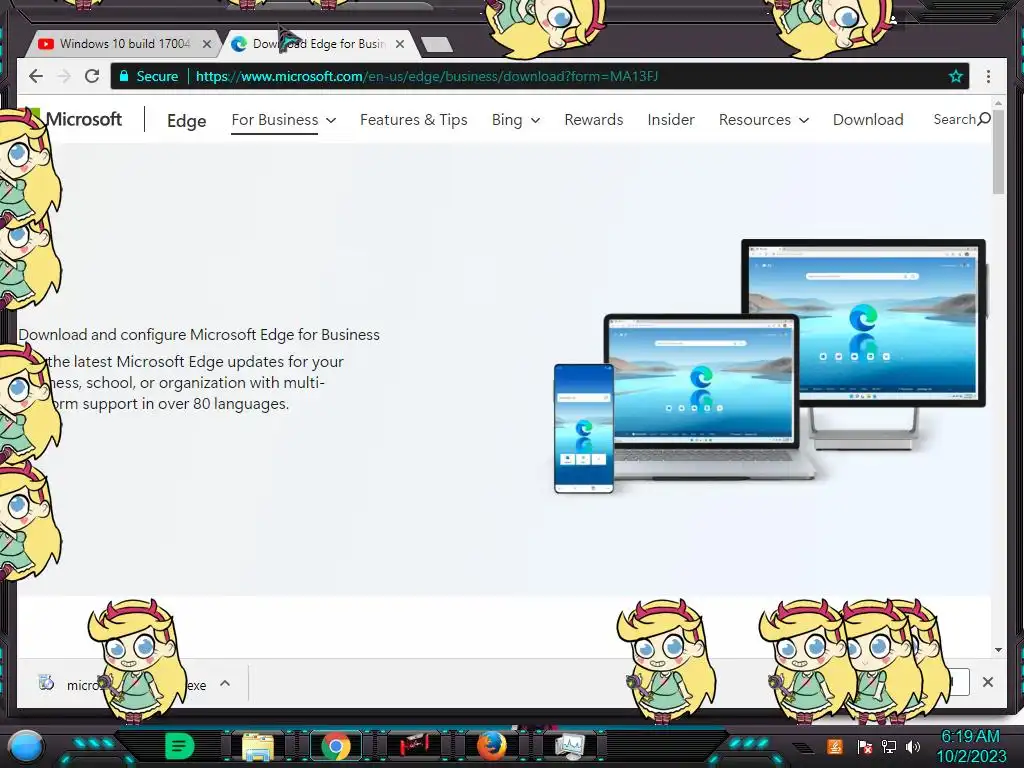Open the Start orb button
Viewport: 1024px width, 768px height.
coord(26,746)
